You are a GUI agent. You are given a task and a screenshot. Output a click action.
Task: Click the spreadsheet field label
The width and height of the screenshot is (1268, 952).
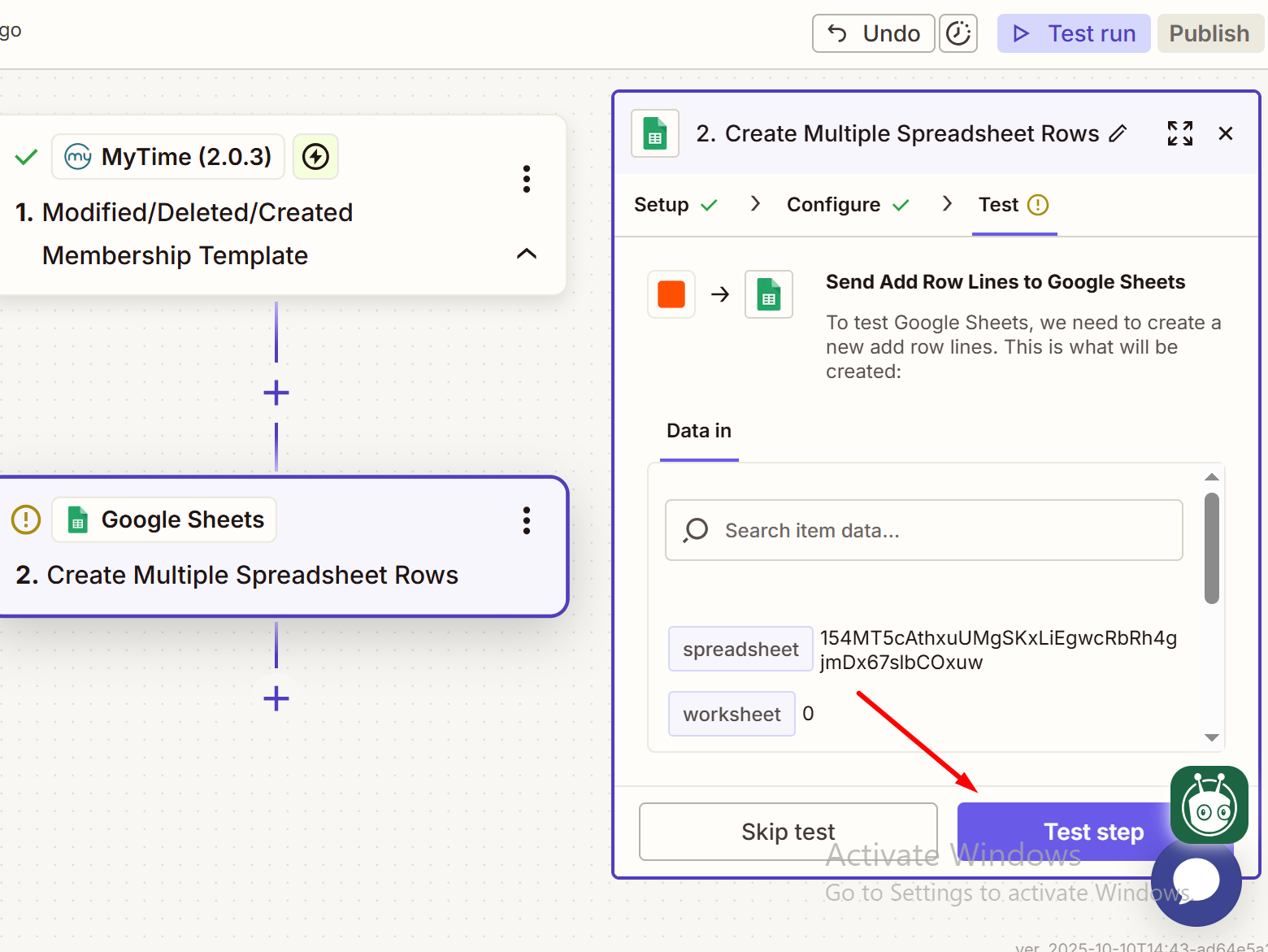(740, 649)
